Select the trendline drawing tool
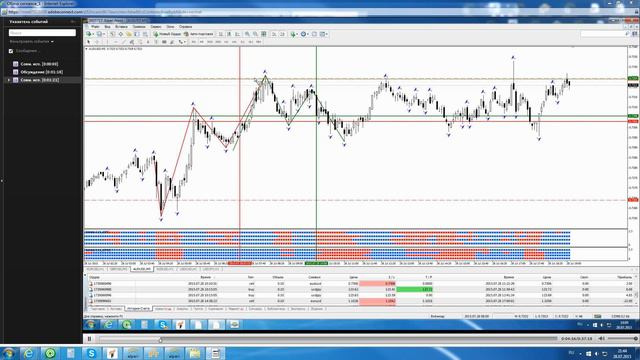This screenshot has width=640, height=360. tap(124, 42)
